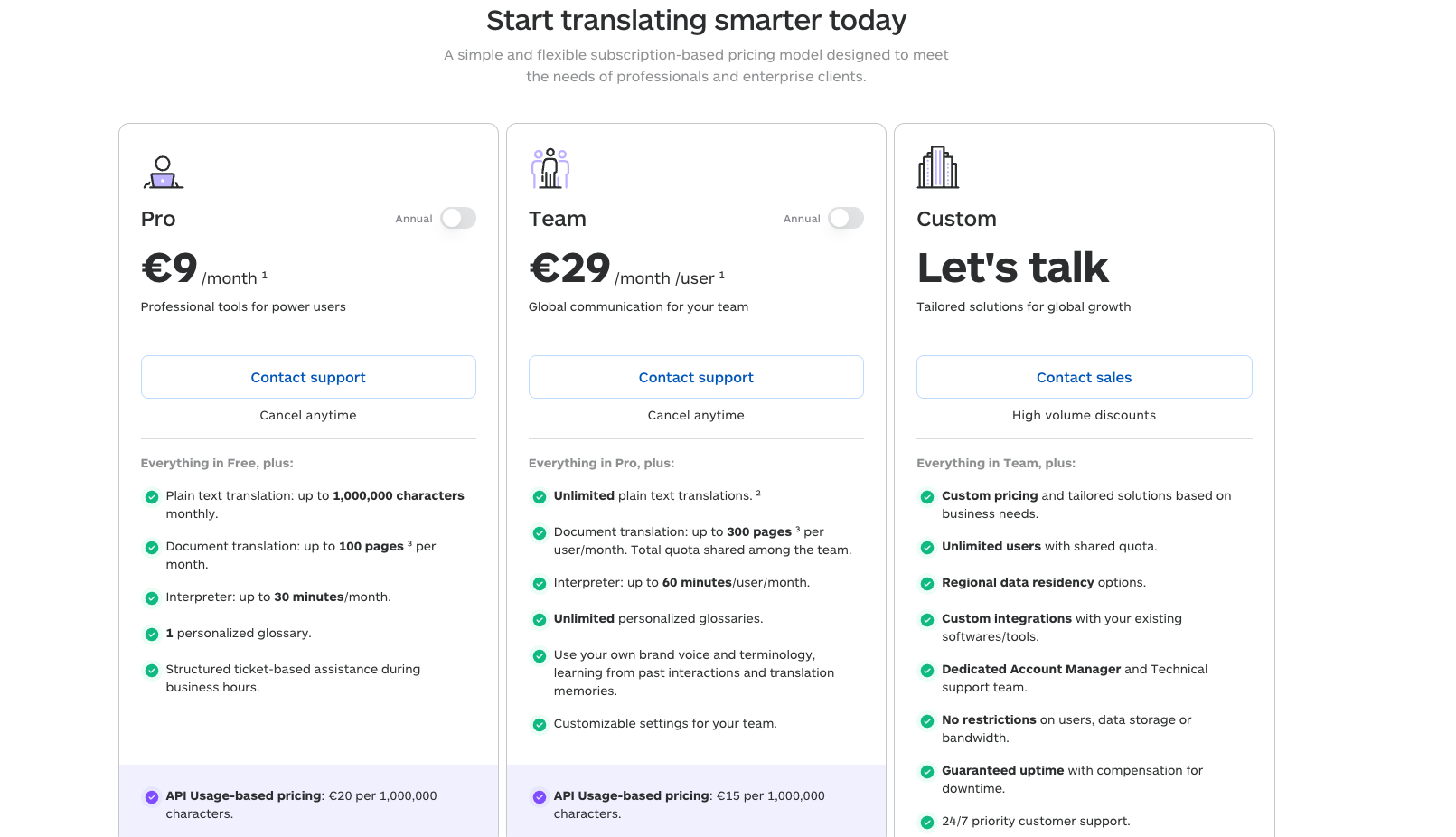Image resolution: width=1456 pixels, height=837 pixels.
Task: Enable Annual billing on Team plan
Action: (846, 219)
